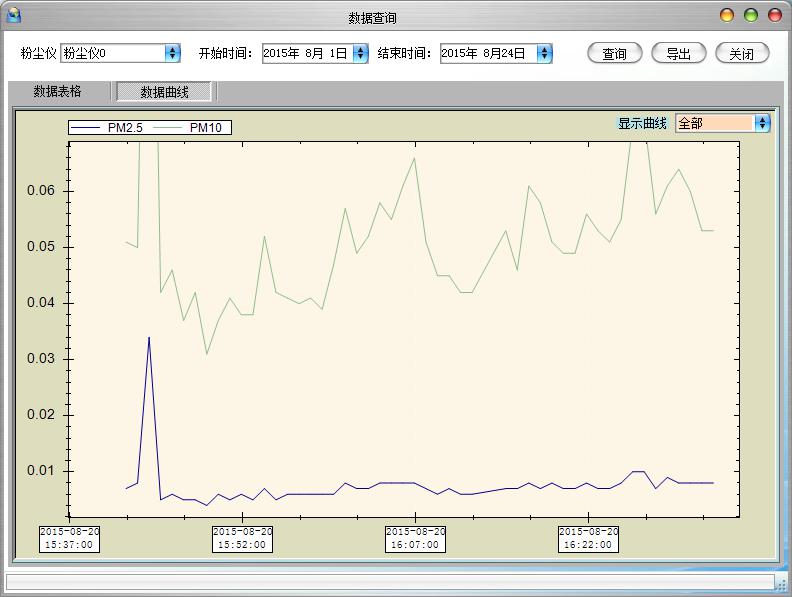Viewport: 792px width, 597px height.
Task: Expand the 显示曲线 dropdown showing 全部
Action: click(x=762, y=123)
